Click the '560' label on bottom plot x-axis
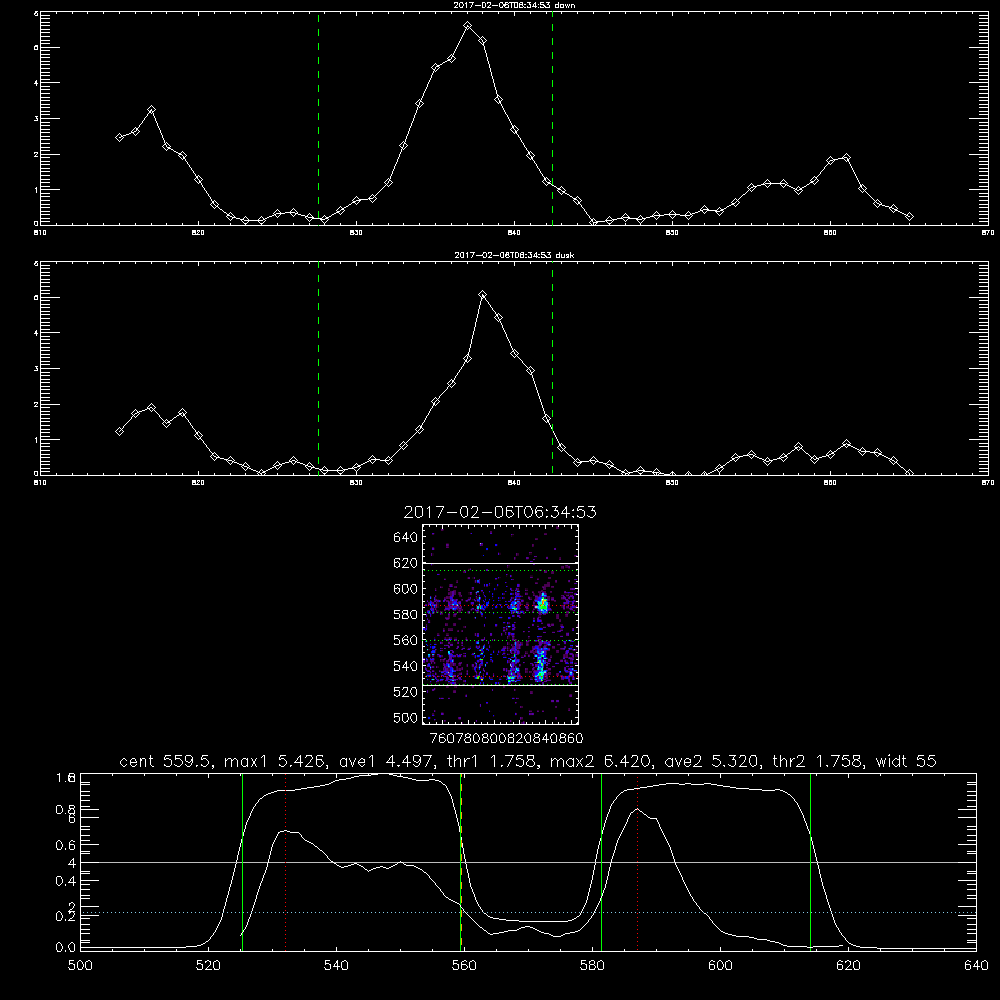The height and width of the screenshot is (1000, 1000). coord(464,966)
